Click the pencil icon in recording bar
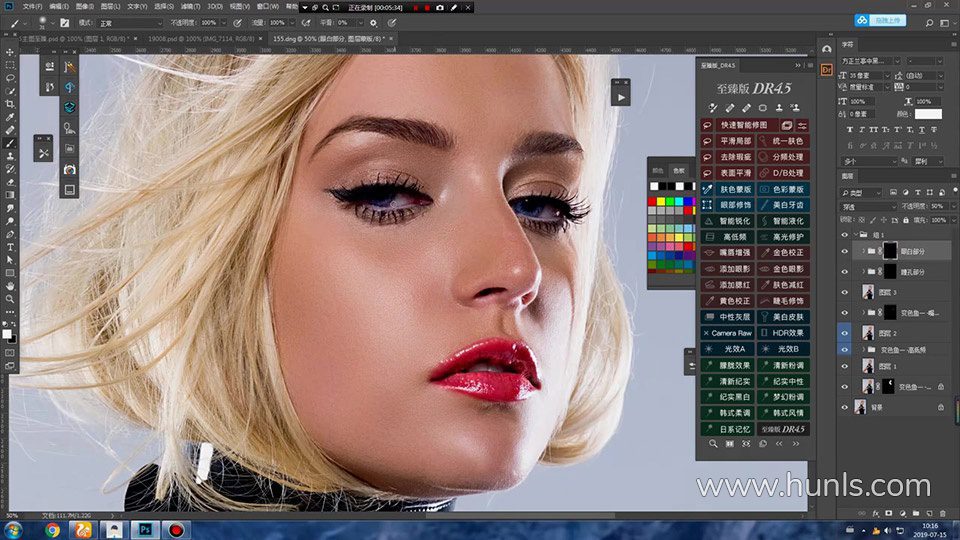 [x=454, y=7]
